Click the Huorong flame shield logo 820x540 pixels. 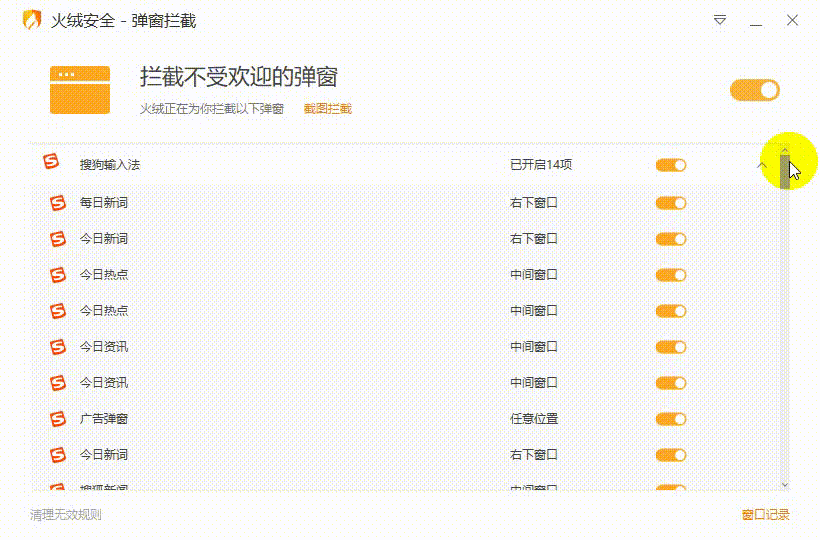pos(32,20)
